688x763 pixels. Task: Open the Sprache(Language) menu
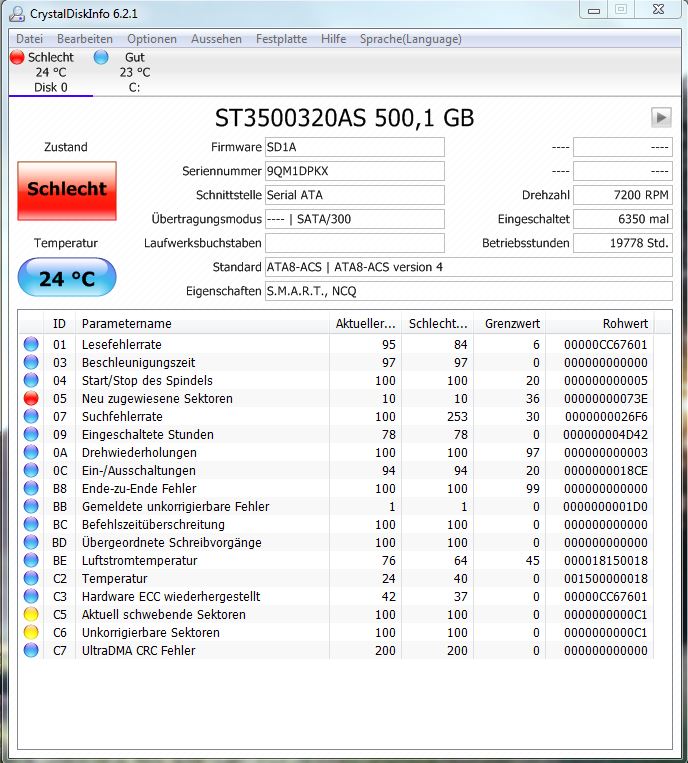411,39
